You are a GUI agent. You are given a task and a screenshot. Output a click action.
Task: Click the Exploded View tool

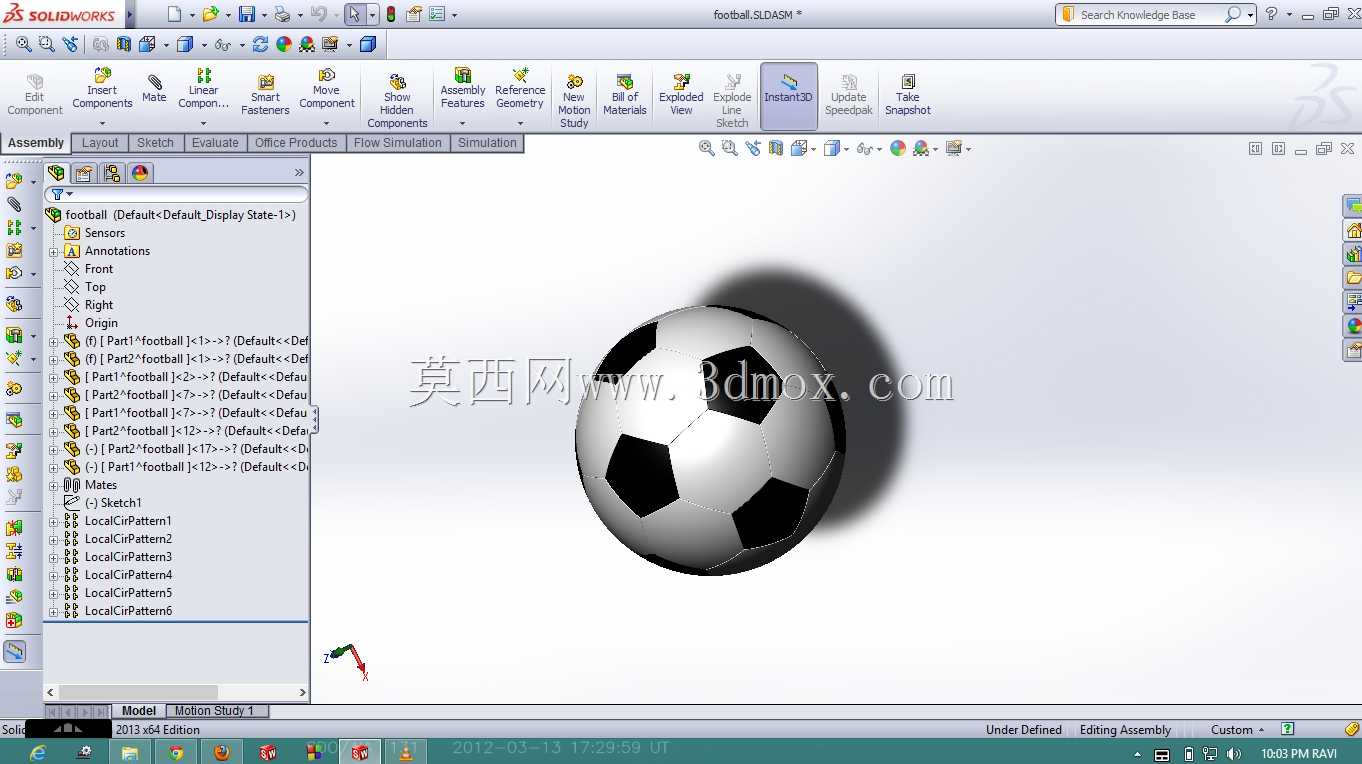(681, 95)
